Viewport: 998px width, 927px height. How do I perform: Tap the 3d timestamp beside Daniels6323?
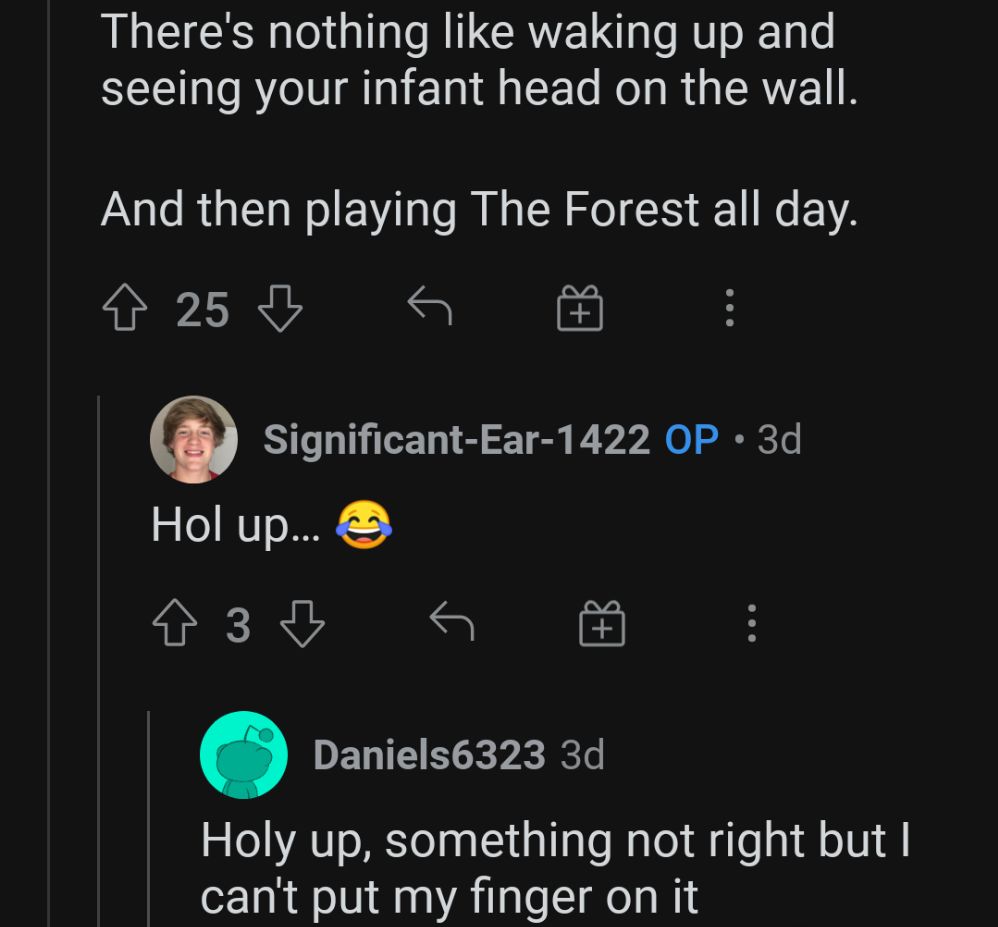tap(583, 755)
